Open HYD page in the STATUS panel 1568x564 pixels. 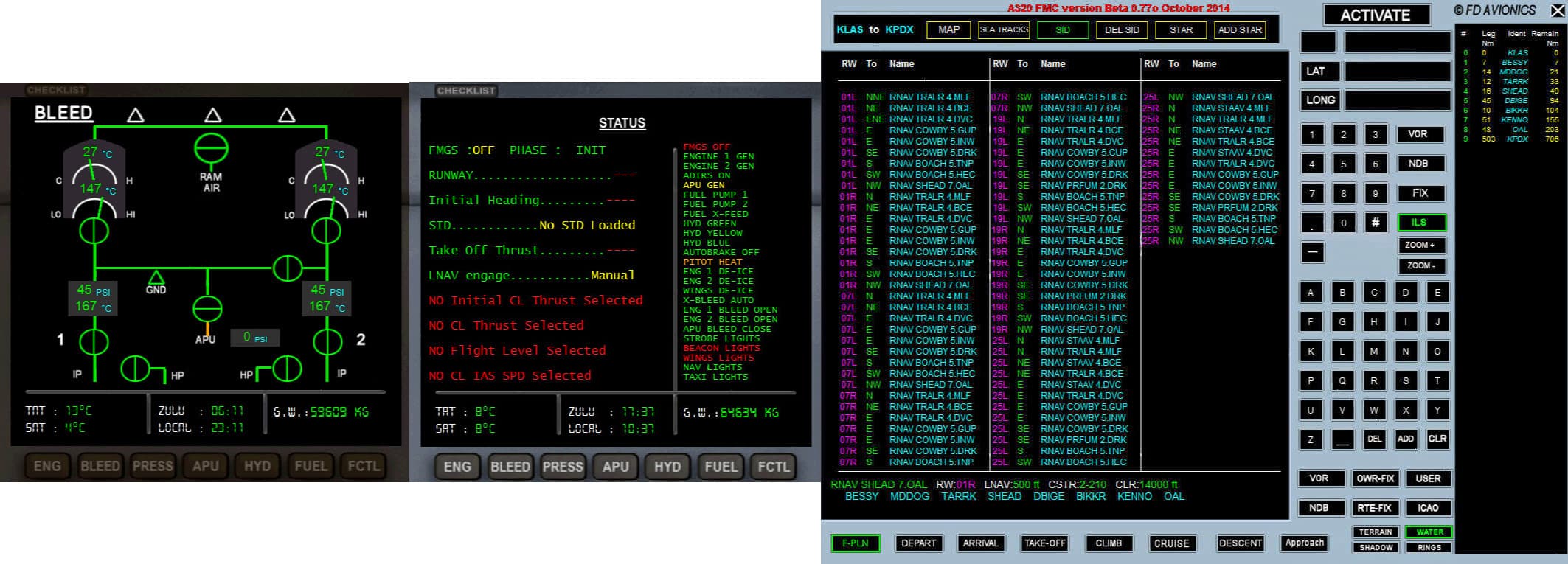667,467
